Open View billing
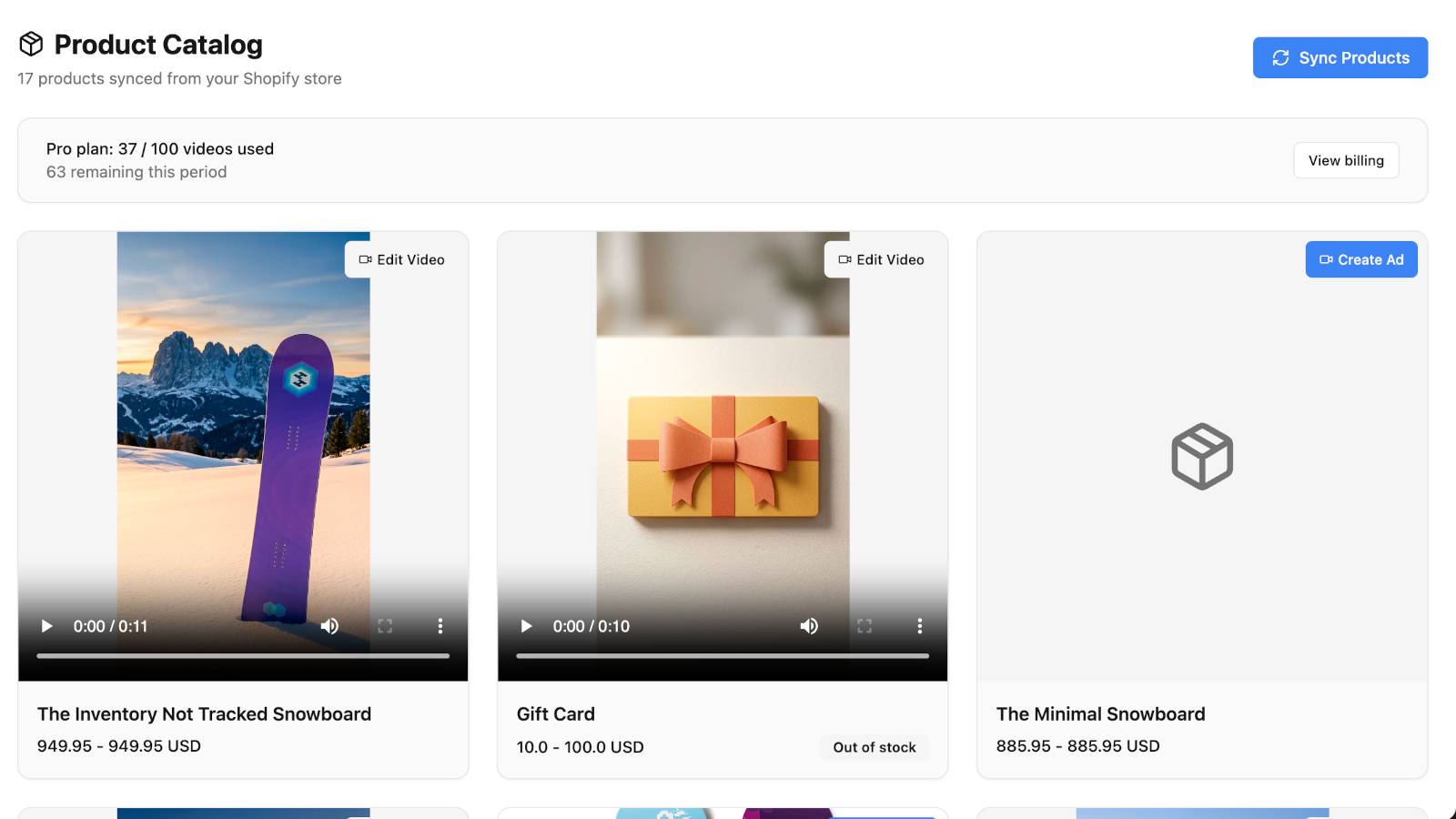1456x819 pixels. (1346, 161)
